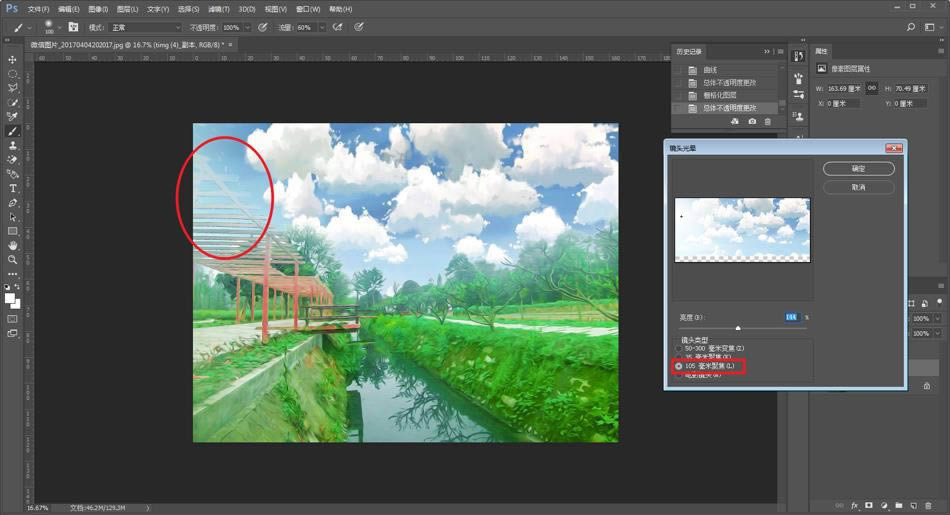Select the Clone Stamp tool
The width and height of the screenshot is (950, 515).
[13, 145]
